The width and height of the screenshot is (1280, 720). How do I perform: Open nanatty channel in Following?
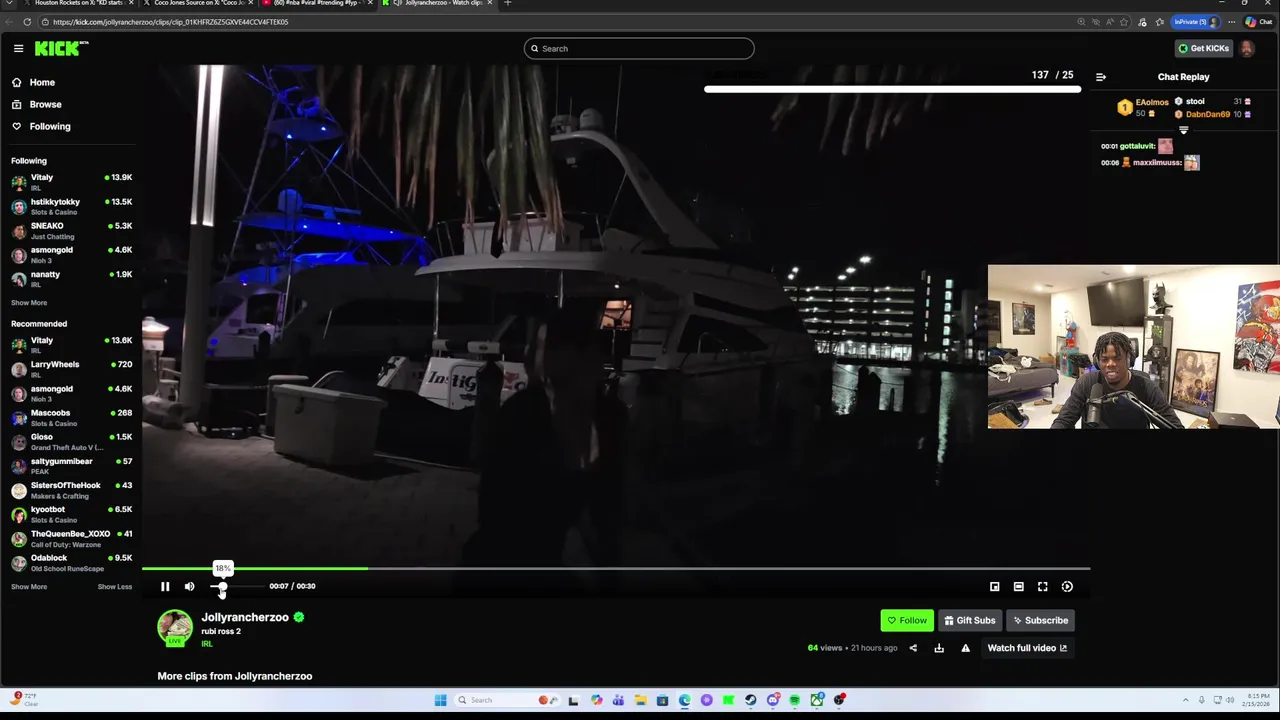[71, 279]
